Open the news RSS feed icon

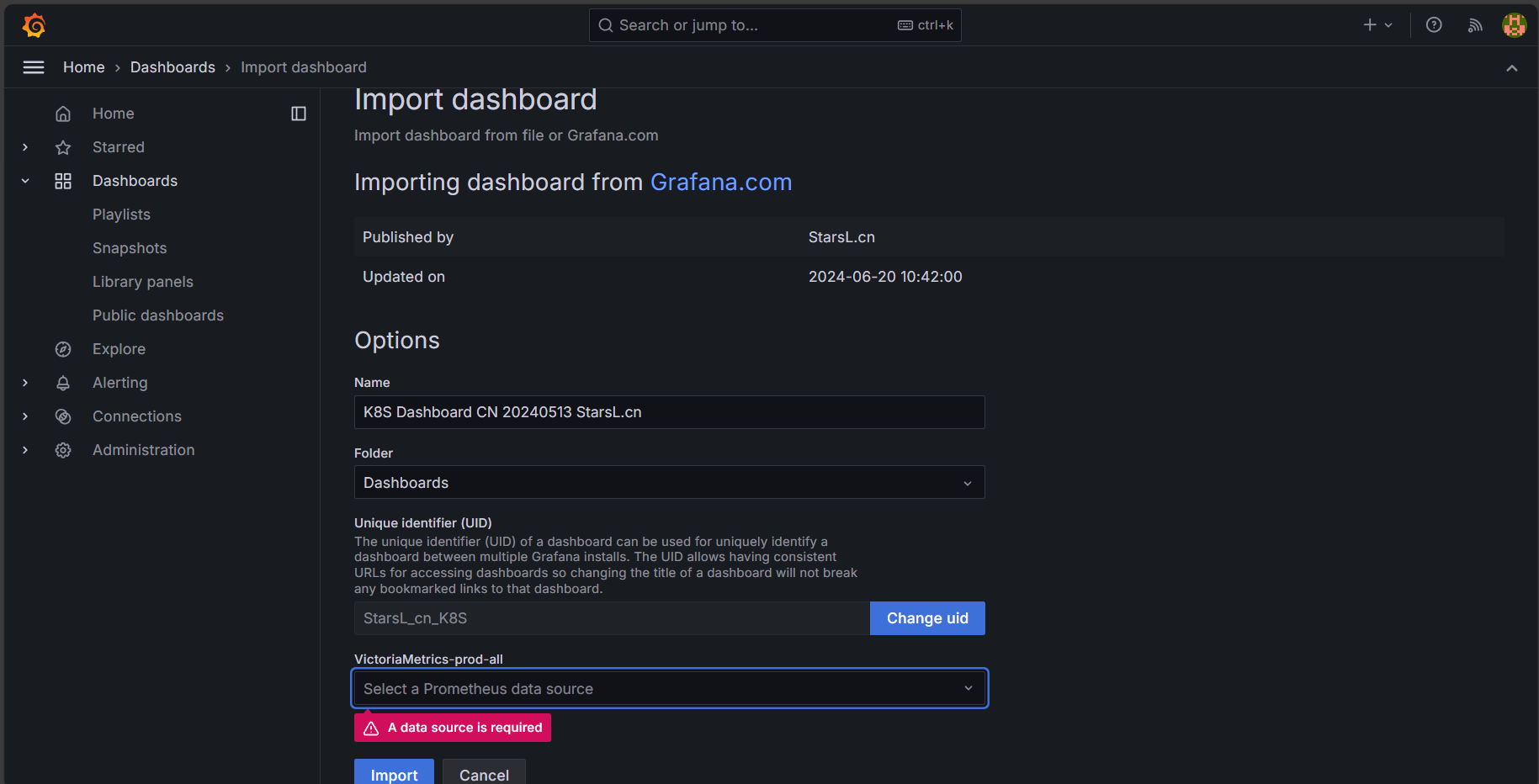pos(1475,25)
